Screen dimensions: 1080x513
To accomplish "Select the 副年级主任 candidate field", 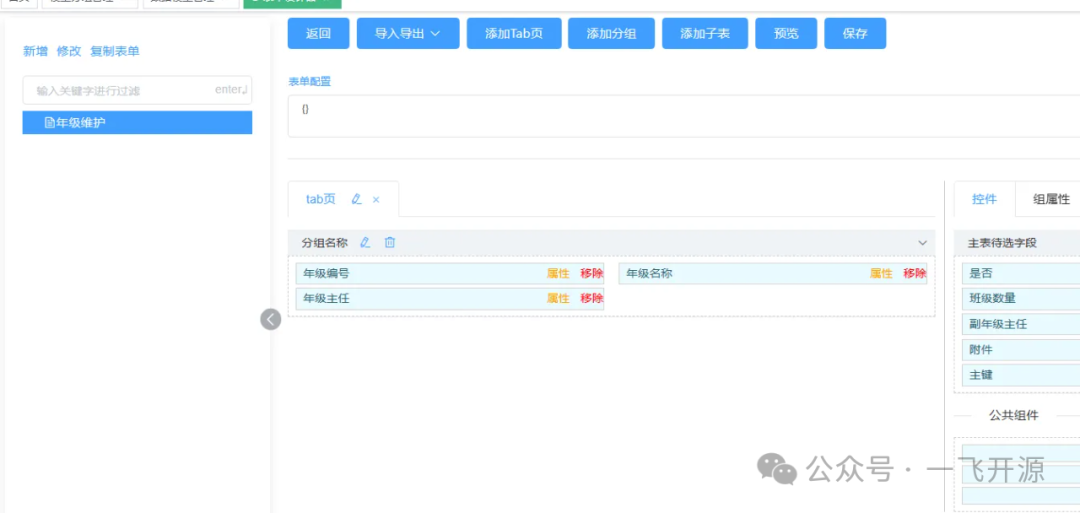I will click(x=1021, y=324).
